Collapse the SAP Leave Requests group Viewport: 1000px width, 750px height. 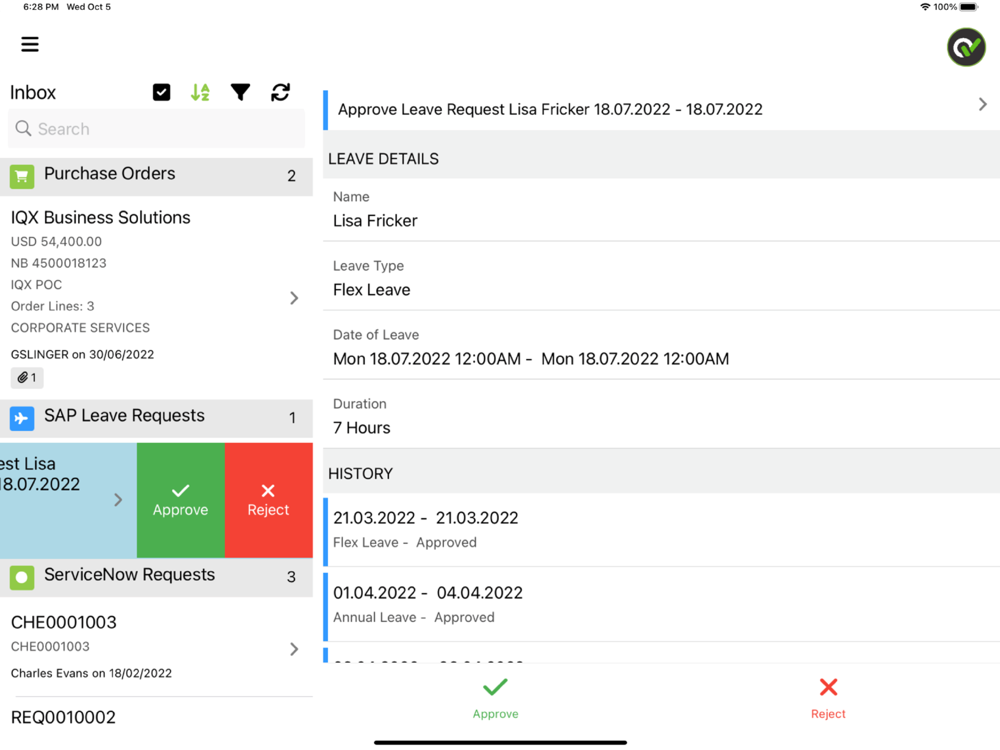[x=156, y=418]
